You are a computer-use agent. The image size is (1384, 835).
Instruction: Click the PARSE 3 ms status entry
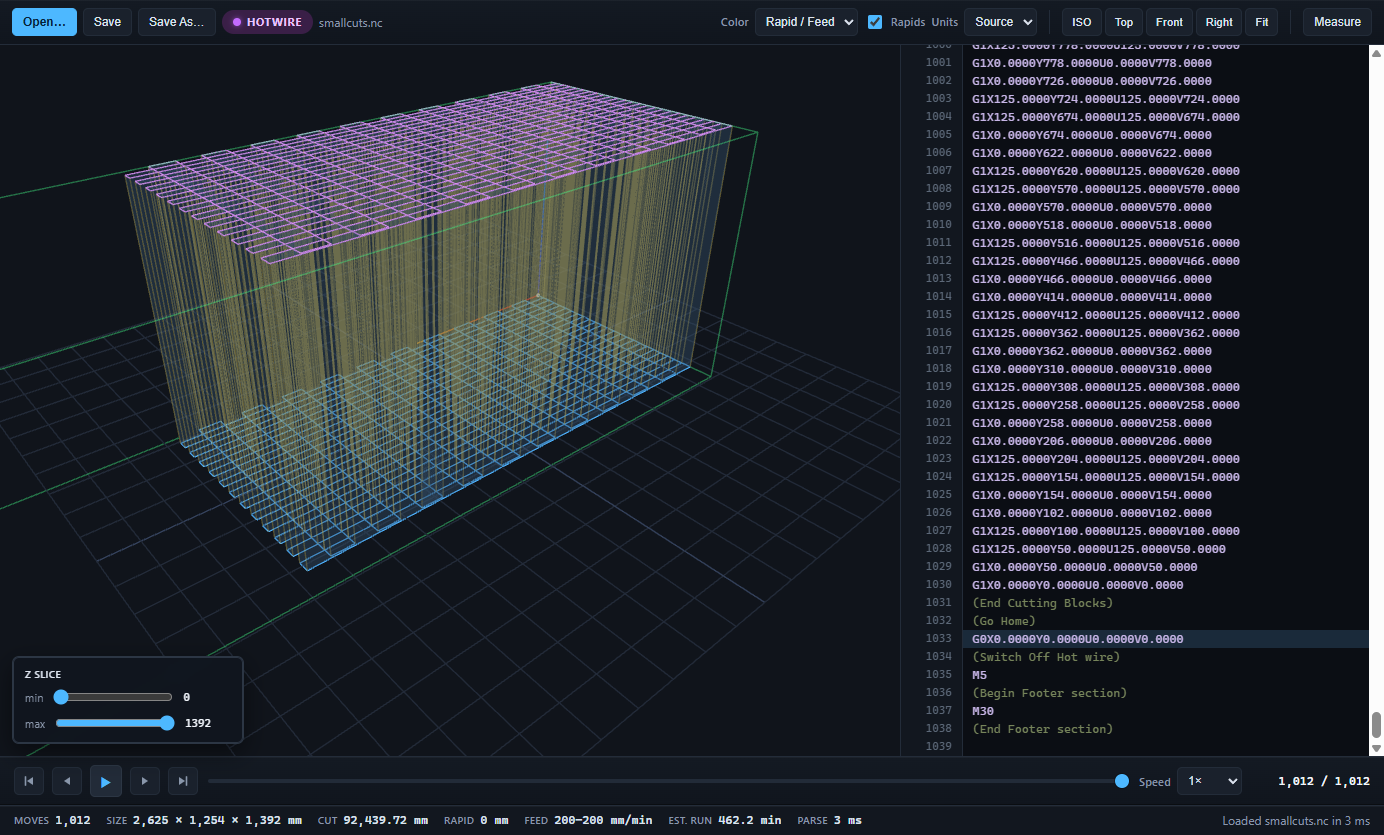829,821
